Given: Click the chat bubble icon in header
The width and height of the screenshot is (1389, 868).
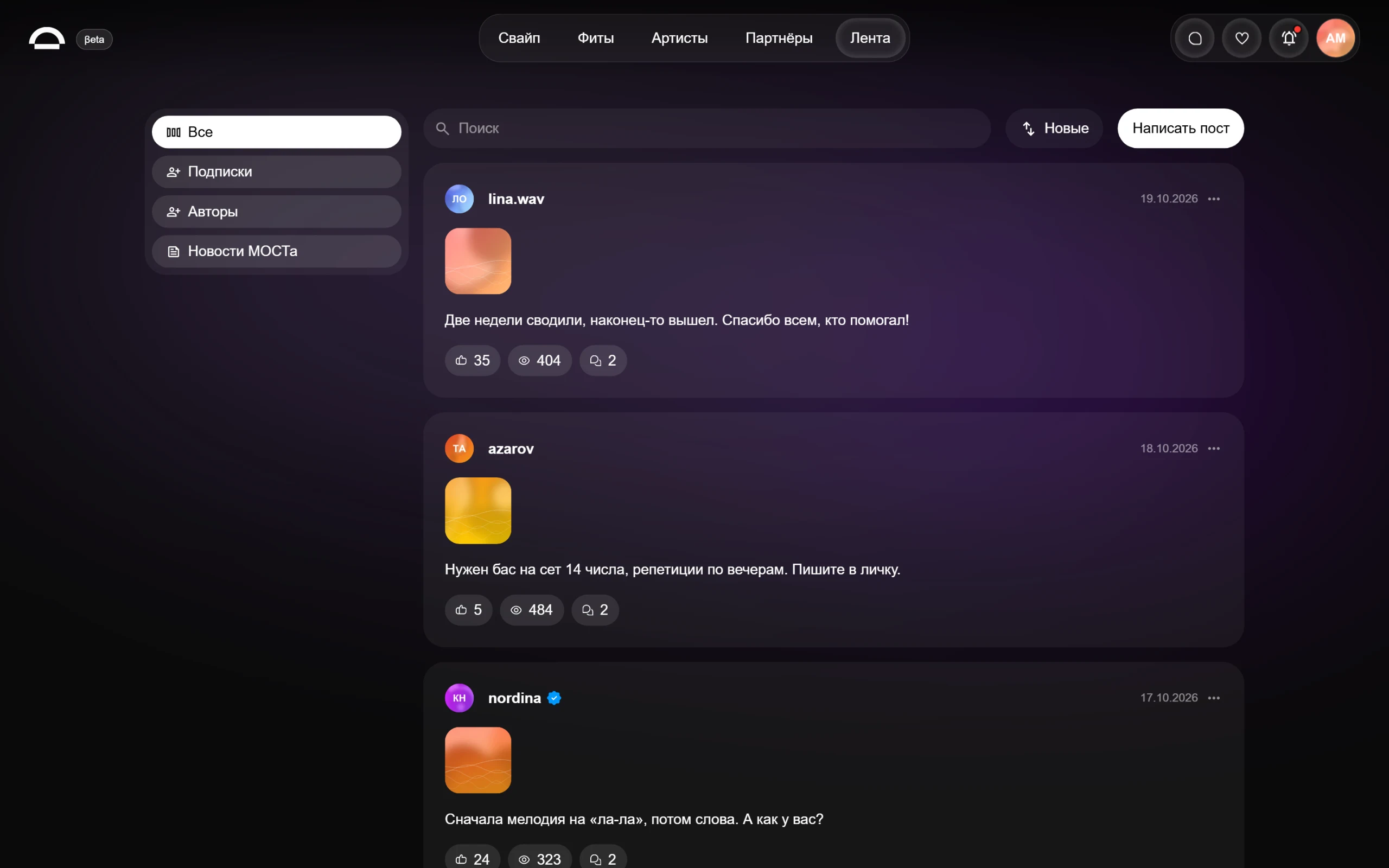Looking at the screenshot, I should click(1195, 39).
